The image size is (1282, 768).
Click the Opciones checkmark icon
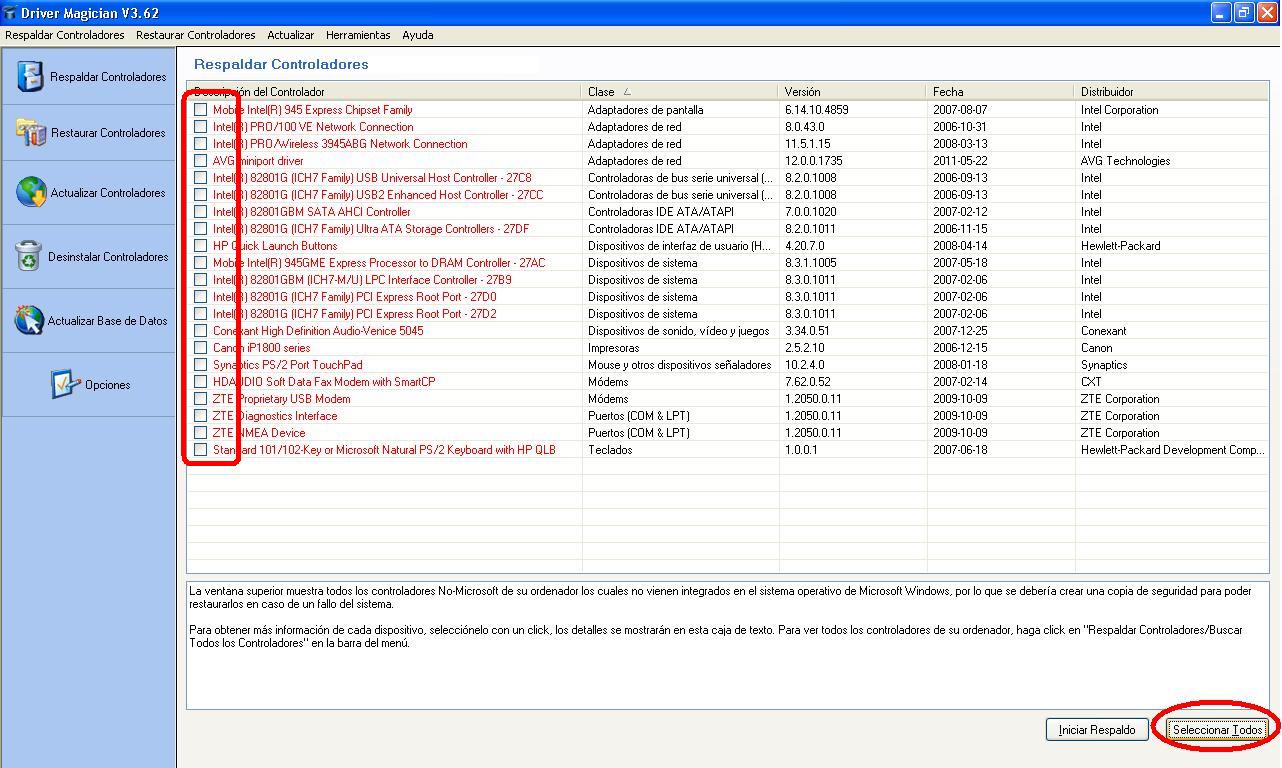tap(65, 384)
